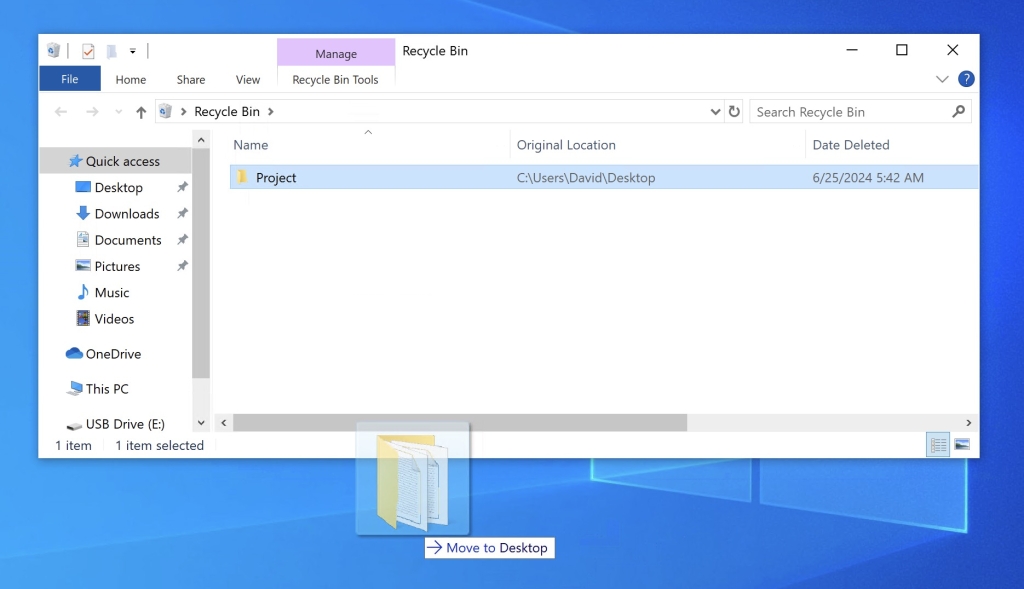Click the search magnifier icon
This screenshot has width=1024, height=589.
[x=960, y=111]
